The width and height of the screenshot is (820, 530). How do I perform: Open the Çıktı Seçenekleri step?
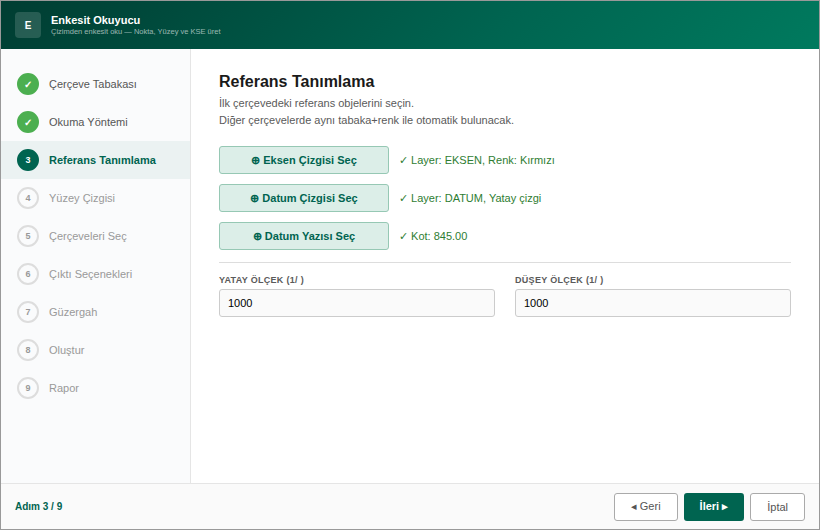[96, 274]
